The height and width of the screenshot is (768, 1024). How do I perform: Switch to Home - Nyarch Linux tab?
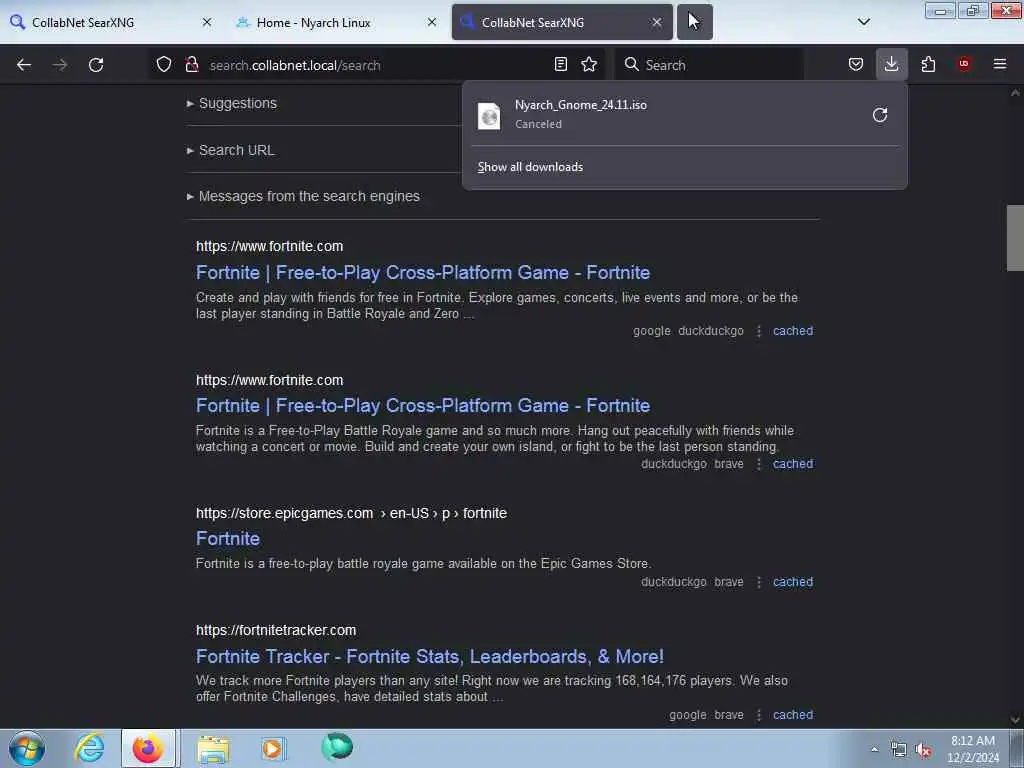click(336, 22)
